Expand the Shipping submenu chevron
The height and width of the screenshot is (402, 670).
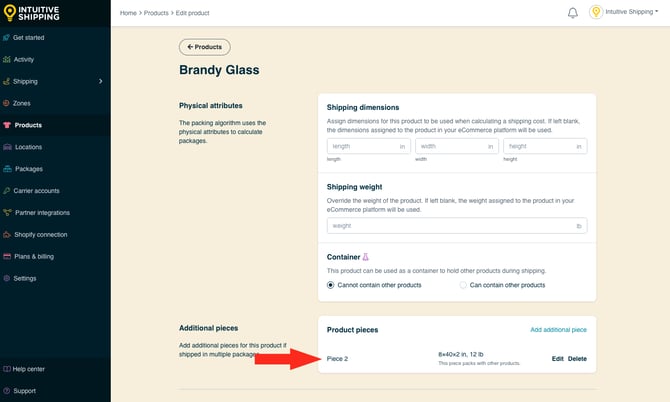[100, 81]
